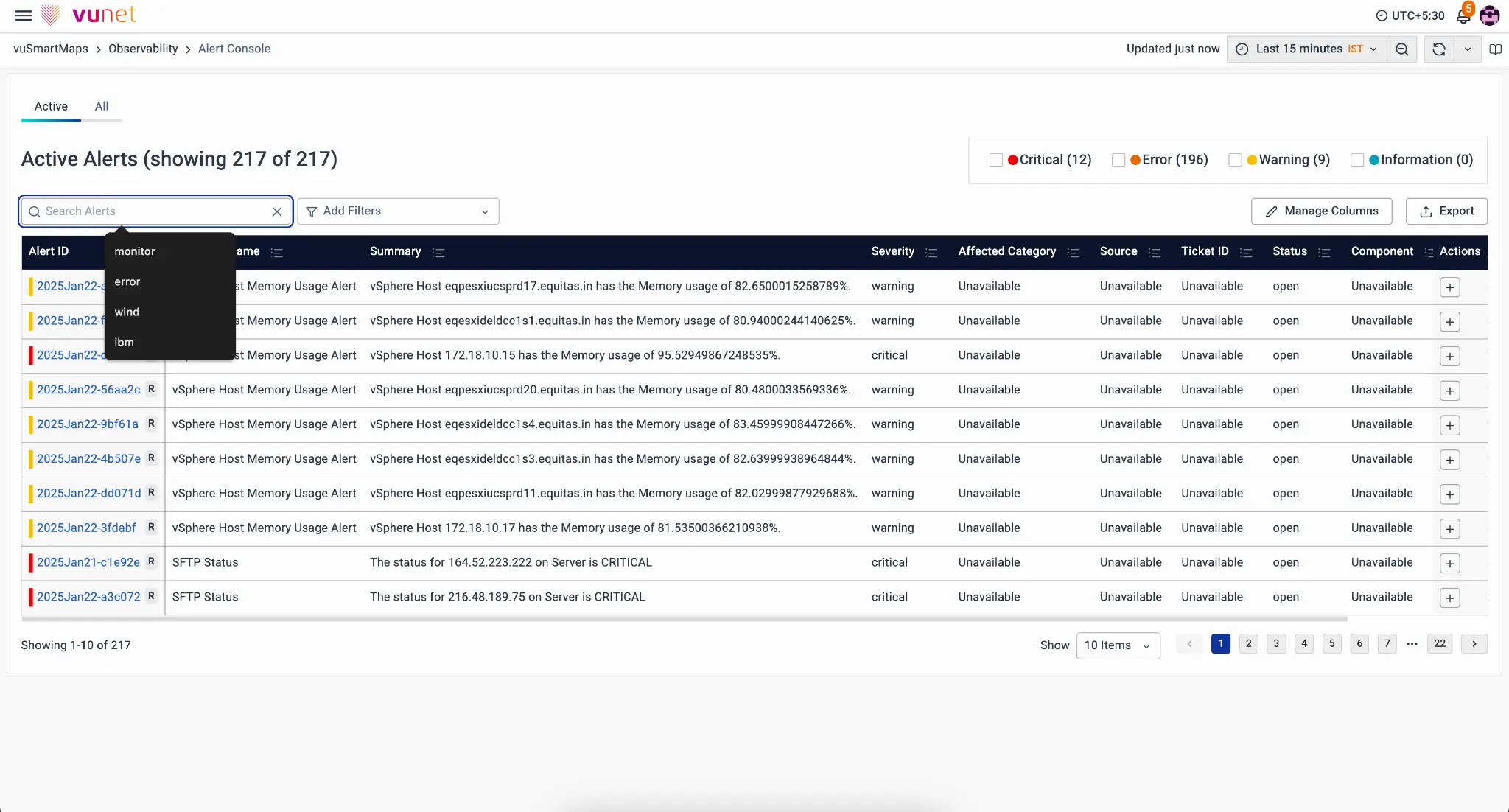1509x812 pixels.
Task: Click the refresh icon button
Action: tap(1438, 49)
